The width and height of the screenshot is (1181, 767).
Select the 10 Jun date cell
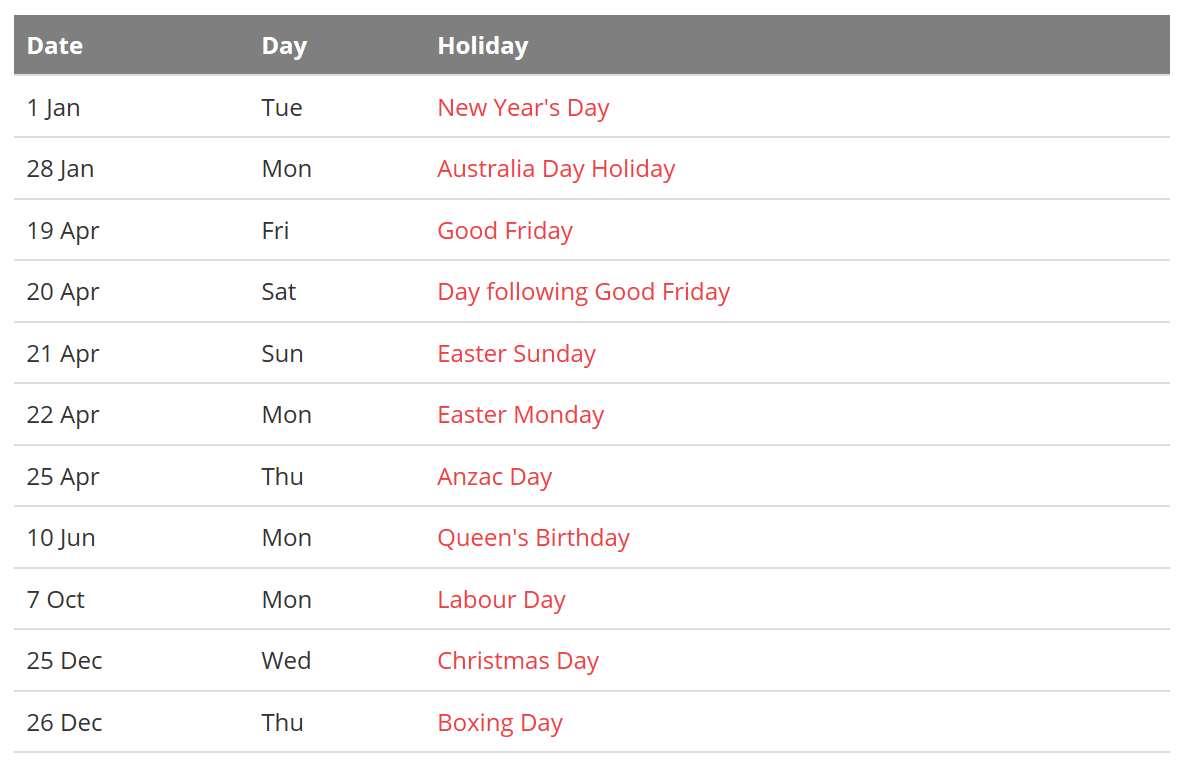point(61,538)
